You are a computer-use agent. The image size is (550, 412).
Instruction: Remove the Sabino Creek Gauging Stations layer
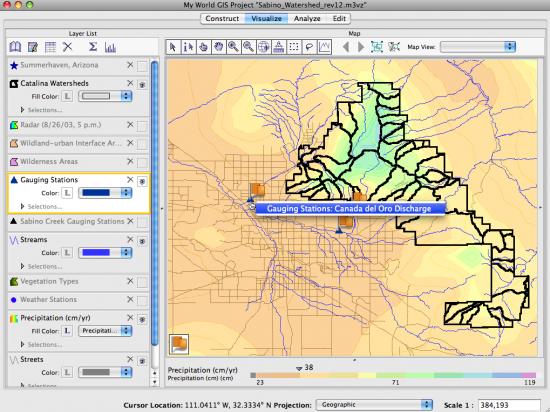tap(130, 221)
